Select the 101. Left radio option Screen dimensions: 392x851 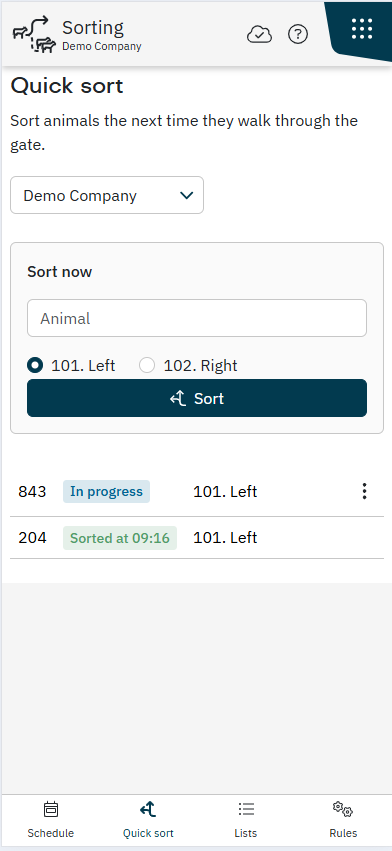coord(35,365)
